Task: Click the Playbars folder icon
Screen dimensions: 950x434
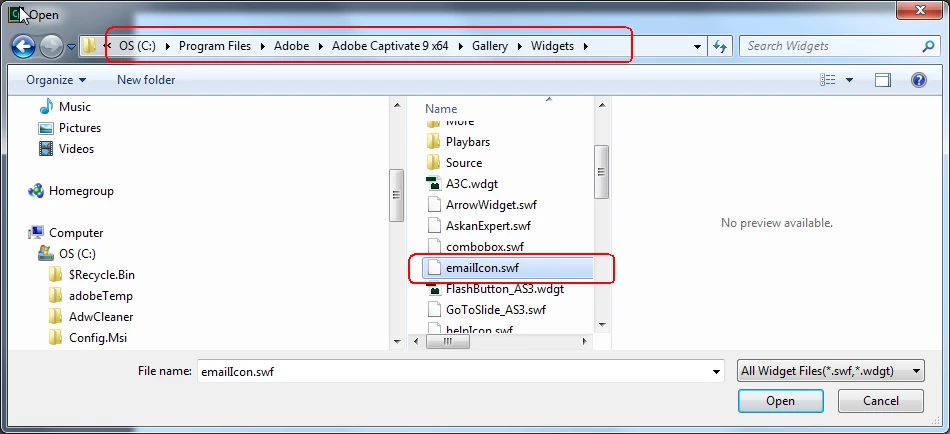Action: click(x=433, y=142)
